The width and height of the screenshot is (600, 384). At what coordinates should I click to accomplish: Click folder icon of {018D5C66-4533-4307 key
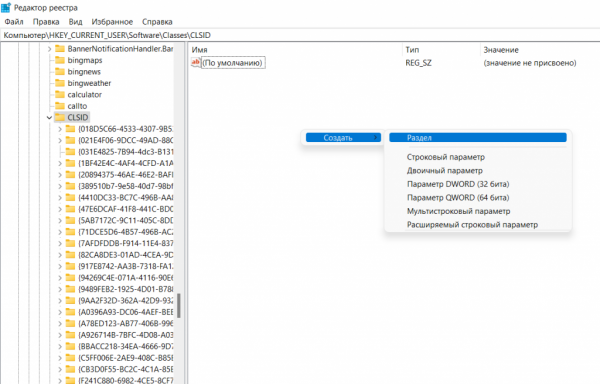[x=70, y=129]
